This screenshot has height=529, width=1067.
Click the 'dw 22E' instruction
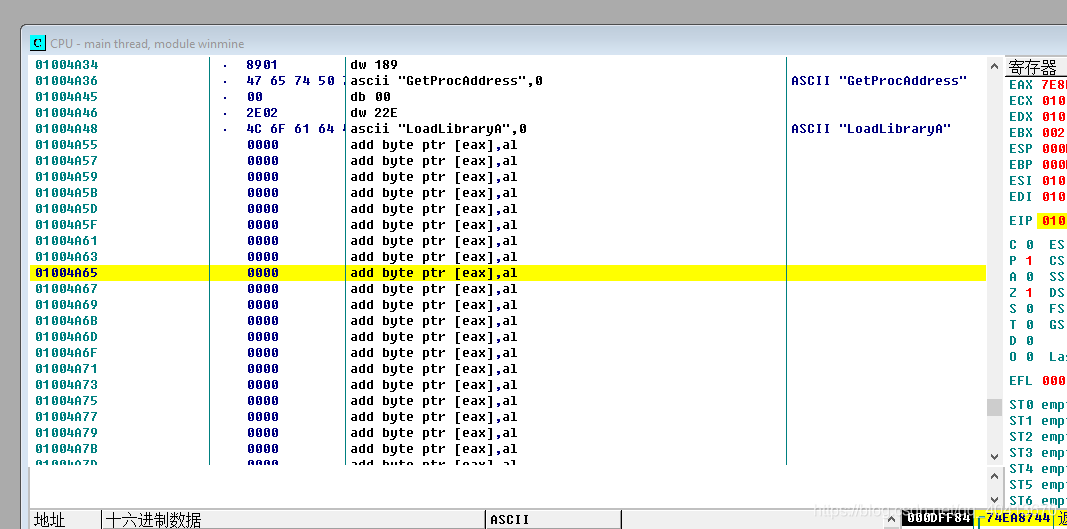point(374,113)
